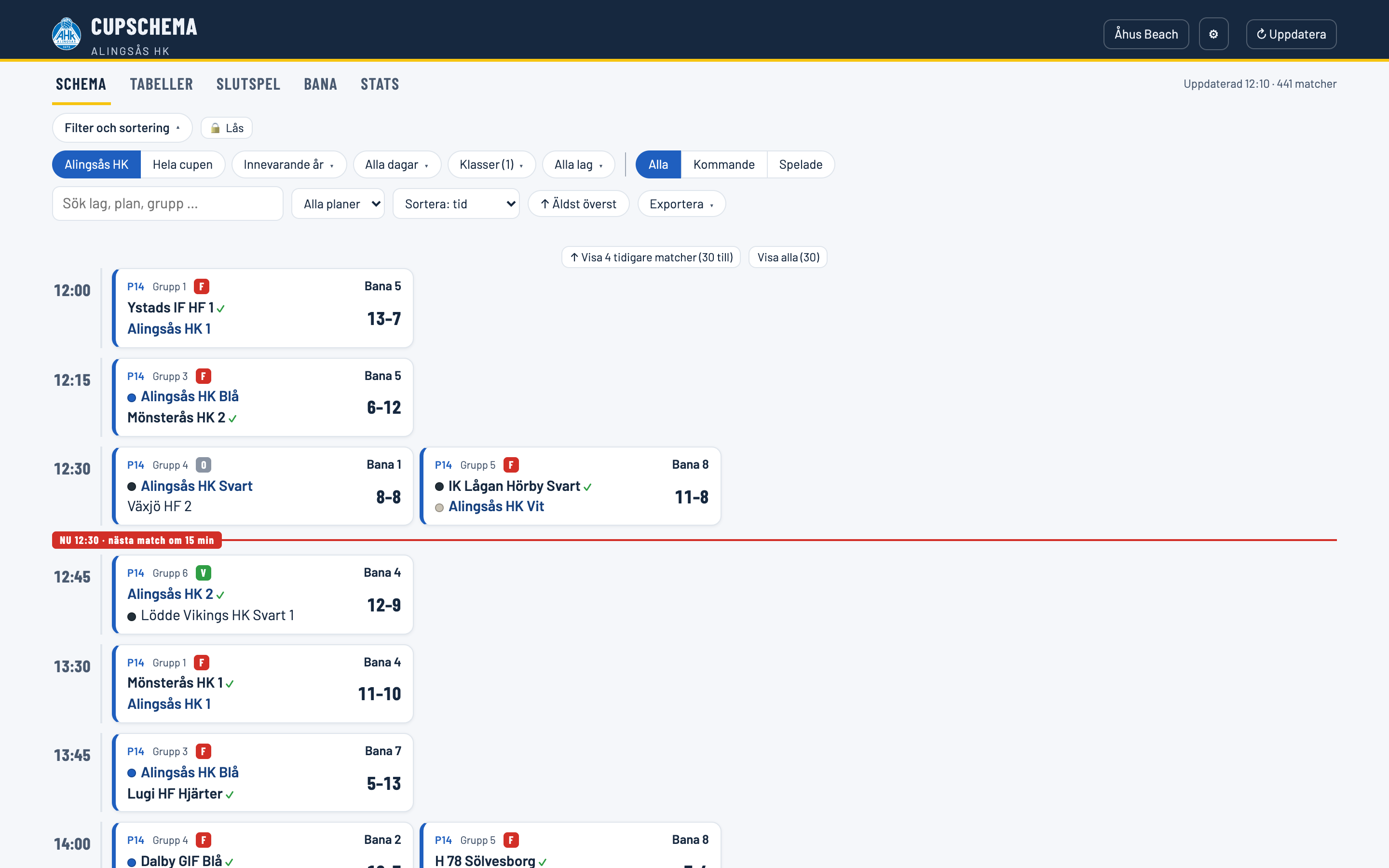Click the Bana 7 label on 13:45 match
The image size is (1389, 868).
383,751
